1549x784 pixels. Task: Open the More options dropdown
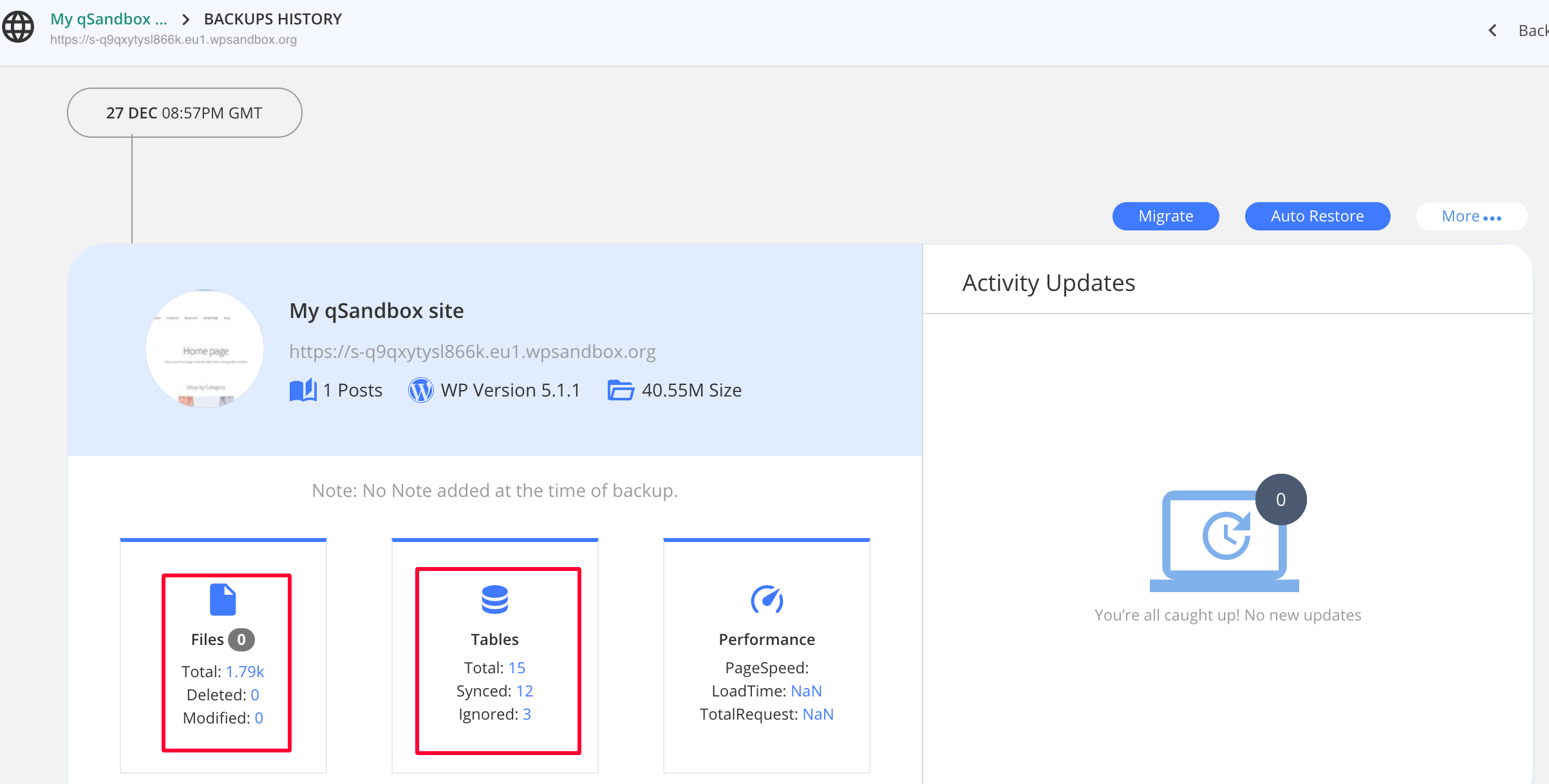1471,216
